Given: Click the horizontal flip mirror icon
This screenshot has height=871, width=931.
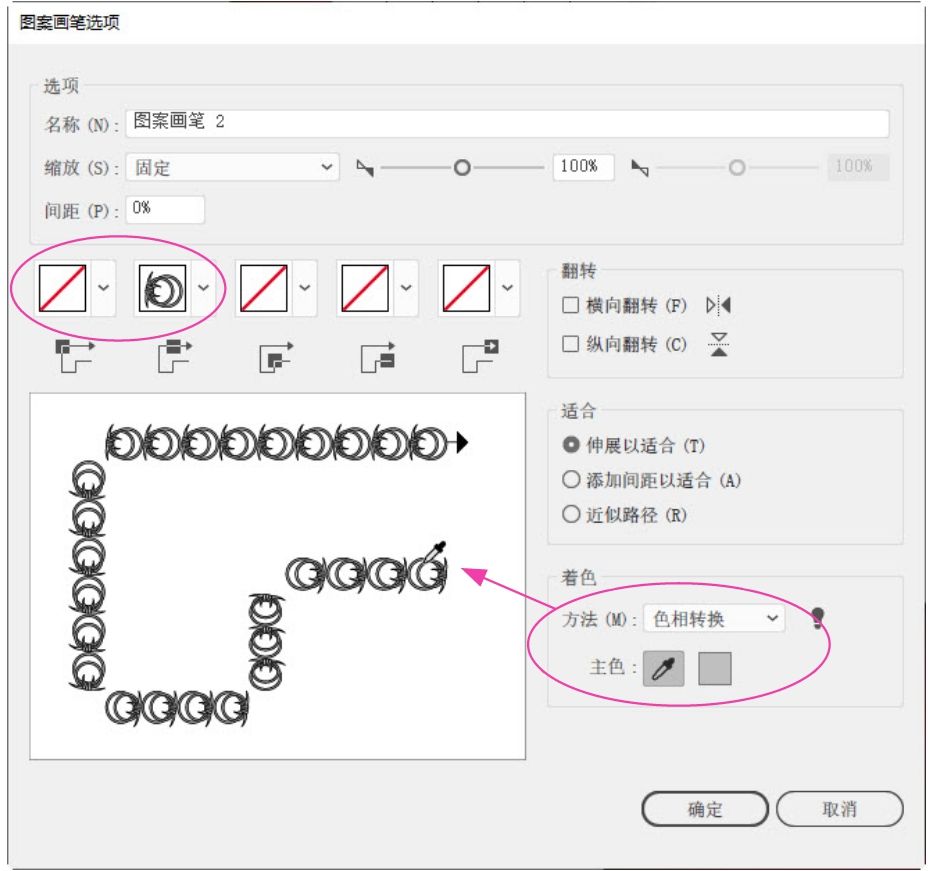Looking at the screenshot, I should [718, 305].
